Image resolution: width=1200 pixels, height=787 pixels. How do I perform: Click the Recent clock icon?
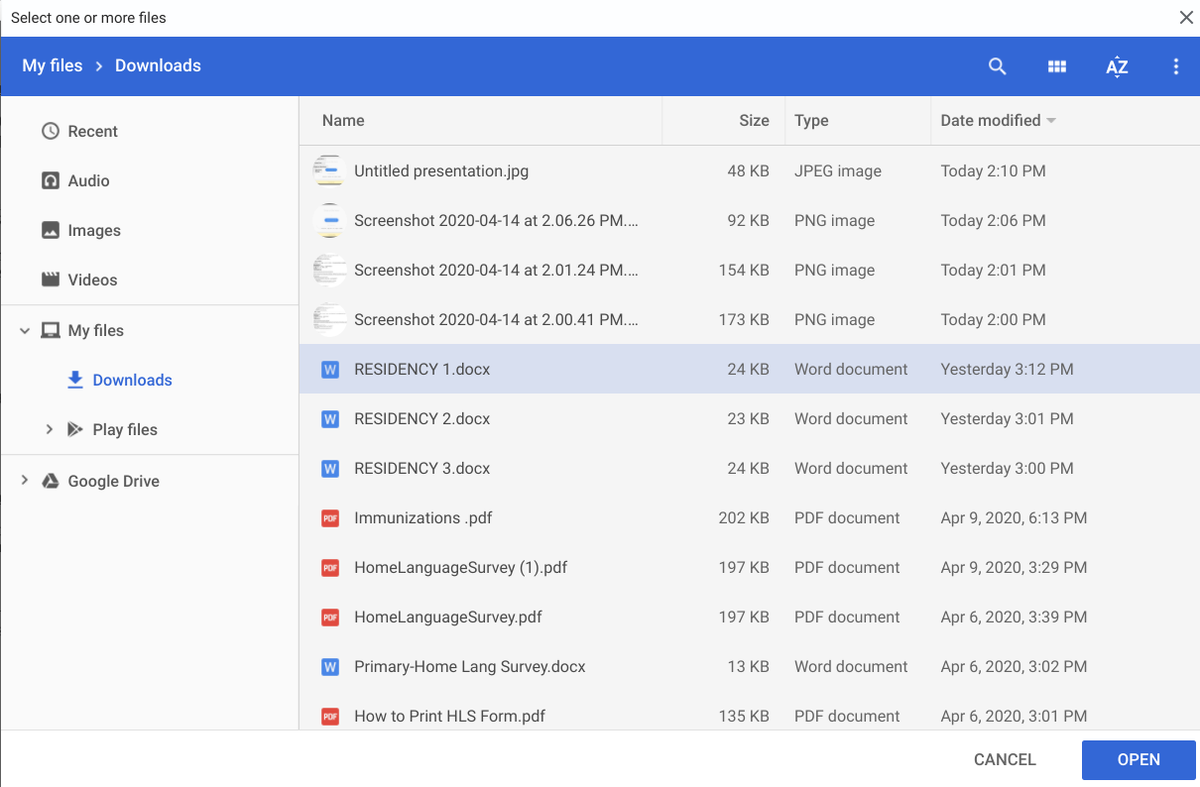[51, 131]
